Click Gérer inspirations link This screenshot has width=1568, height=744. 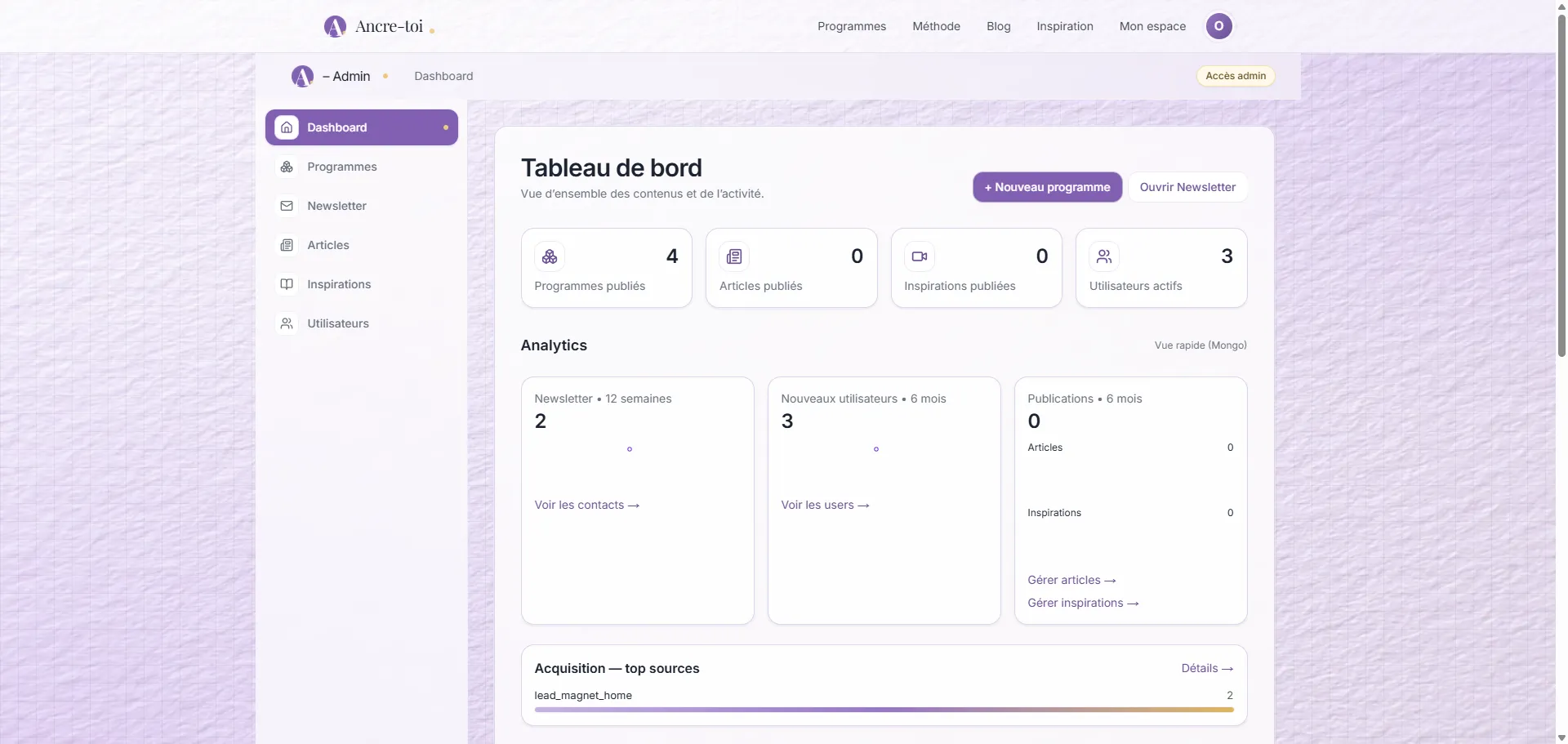(x=1083, y=603)
